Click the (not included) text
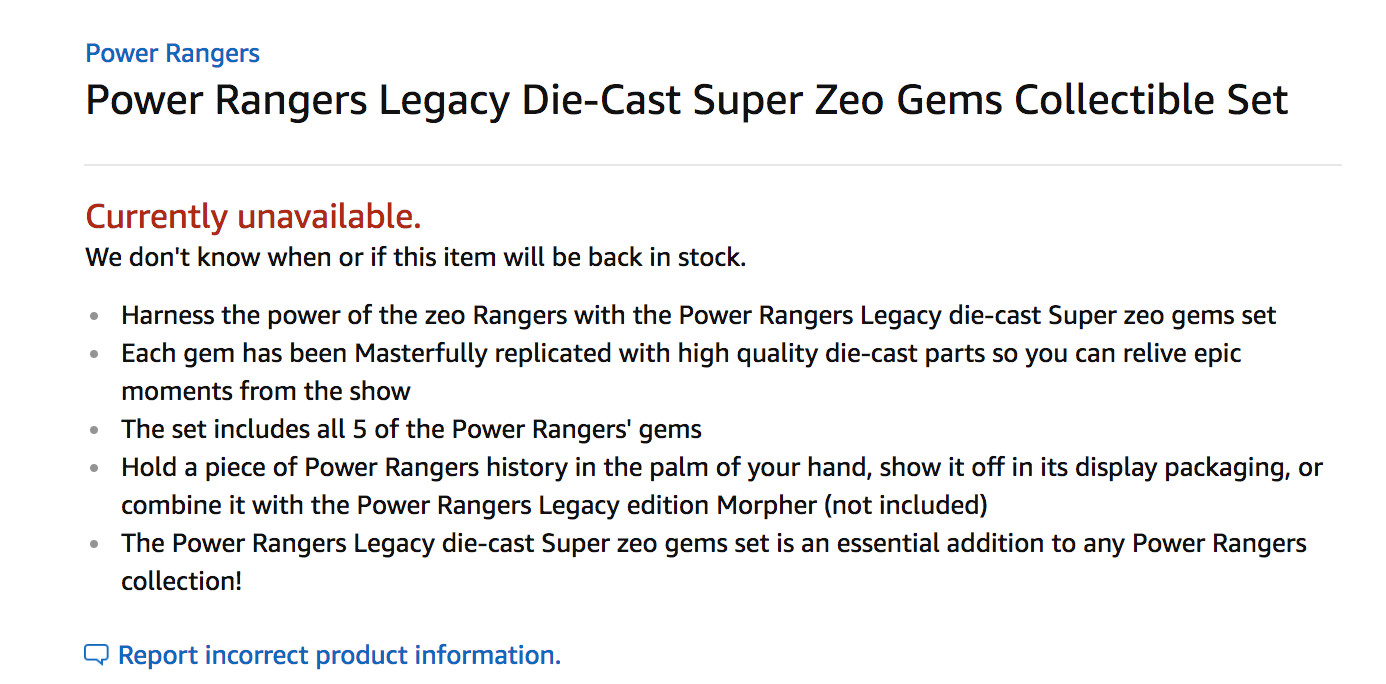Image resolution: width=1386 pixels, height=684 pixels. click(905, 506)
